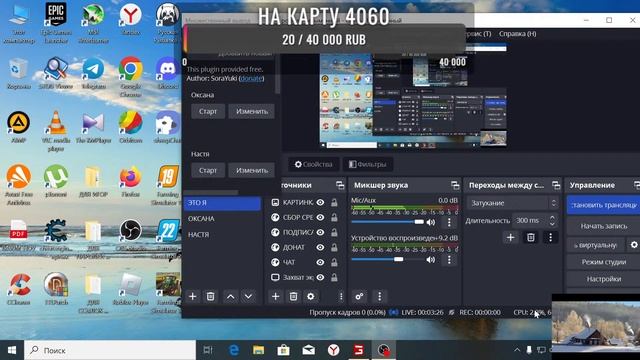Viewport: 640px width, 360px height.
Task: Open Firefox desktop shortcut
Action: (131, 182)
